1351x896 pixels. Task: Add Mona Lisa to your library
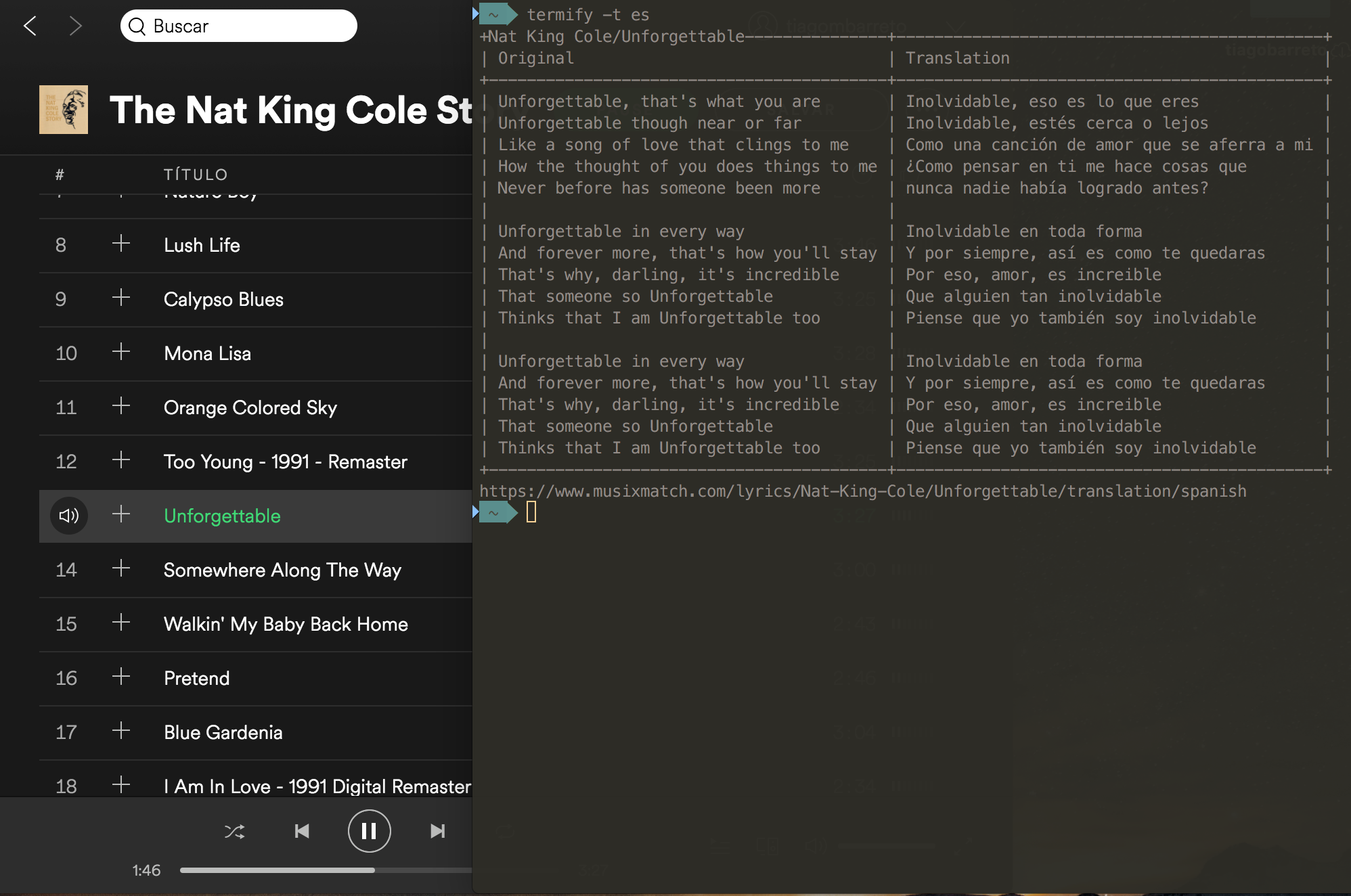click(121, 352)
